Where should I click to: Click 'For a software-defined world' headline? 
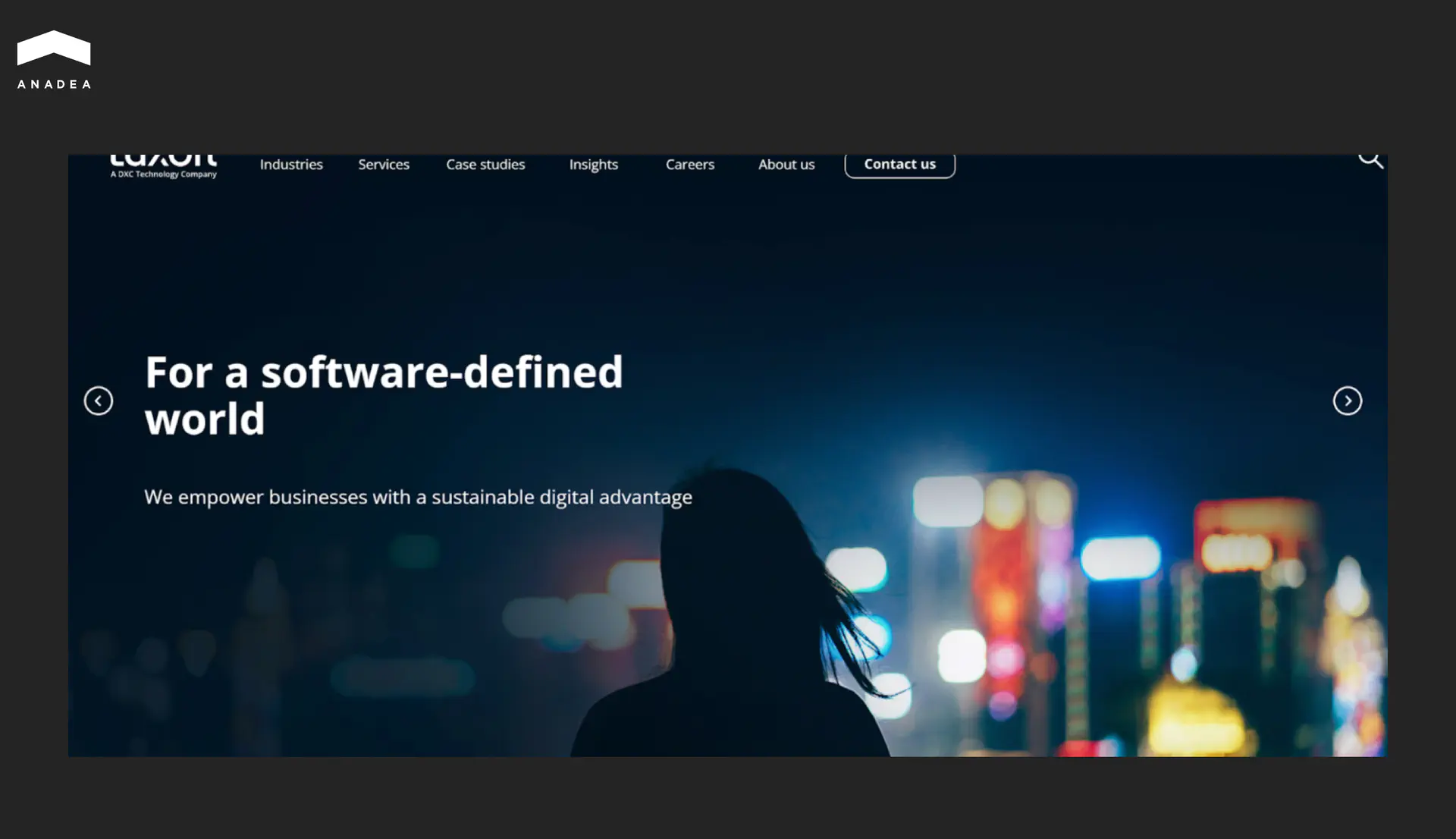click(383, 394)
